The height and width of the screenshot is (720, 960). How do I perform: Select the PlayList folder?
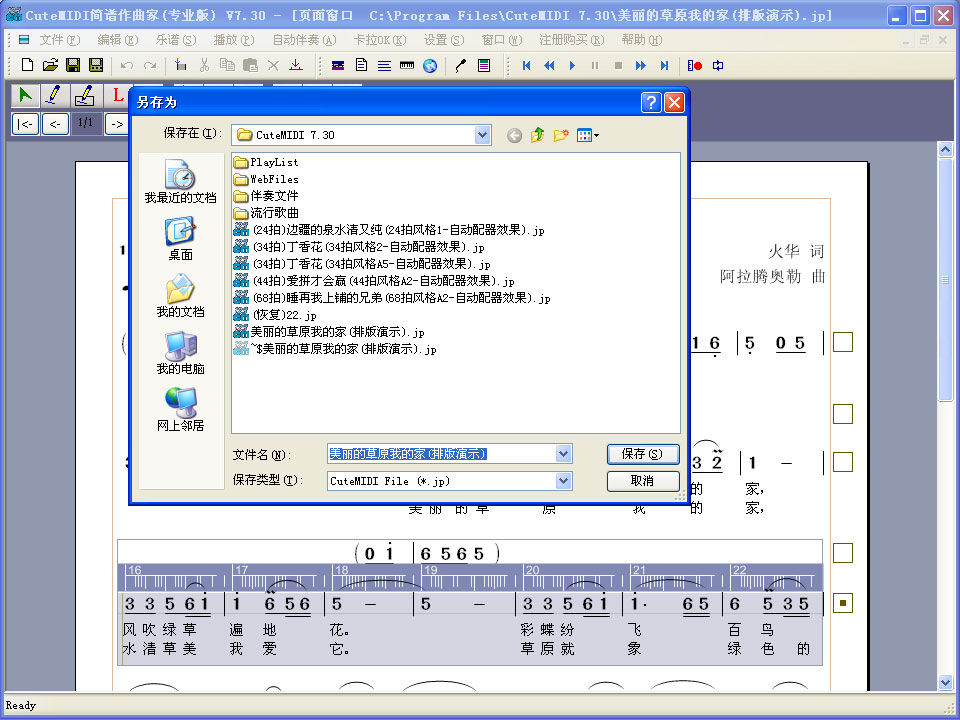coord(266,162)
